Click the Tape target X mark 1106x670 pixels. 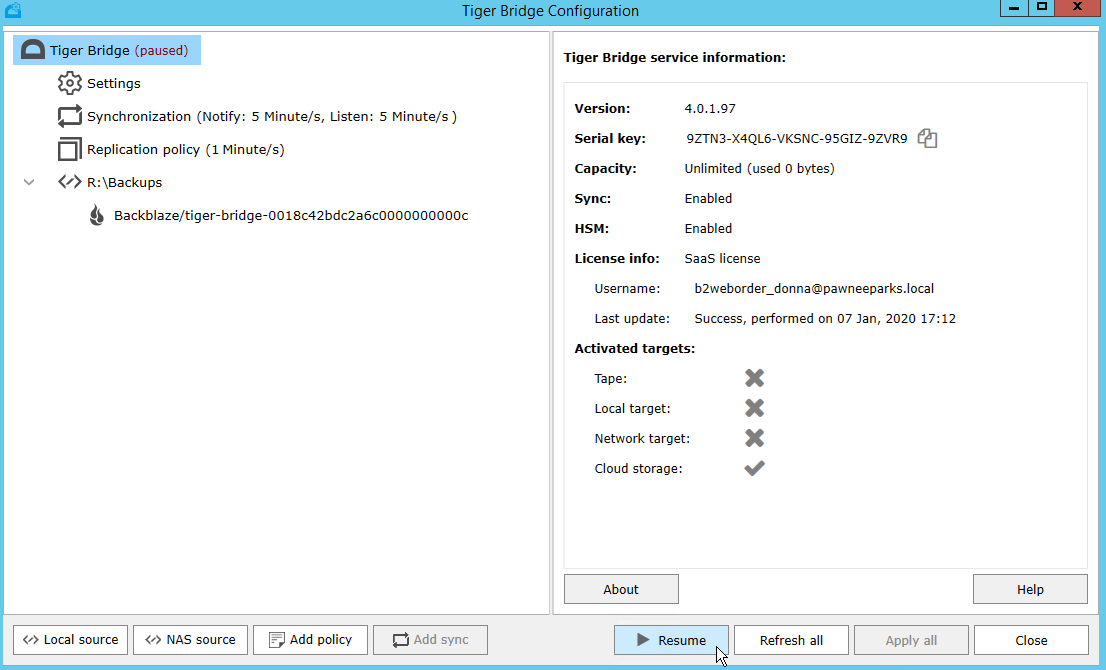click(754, 378)
